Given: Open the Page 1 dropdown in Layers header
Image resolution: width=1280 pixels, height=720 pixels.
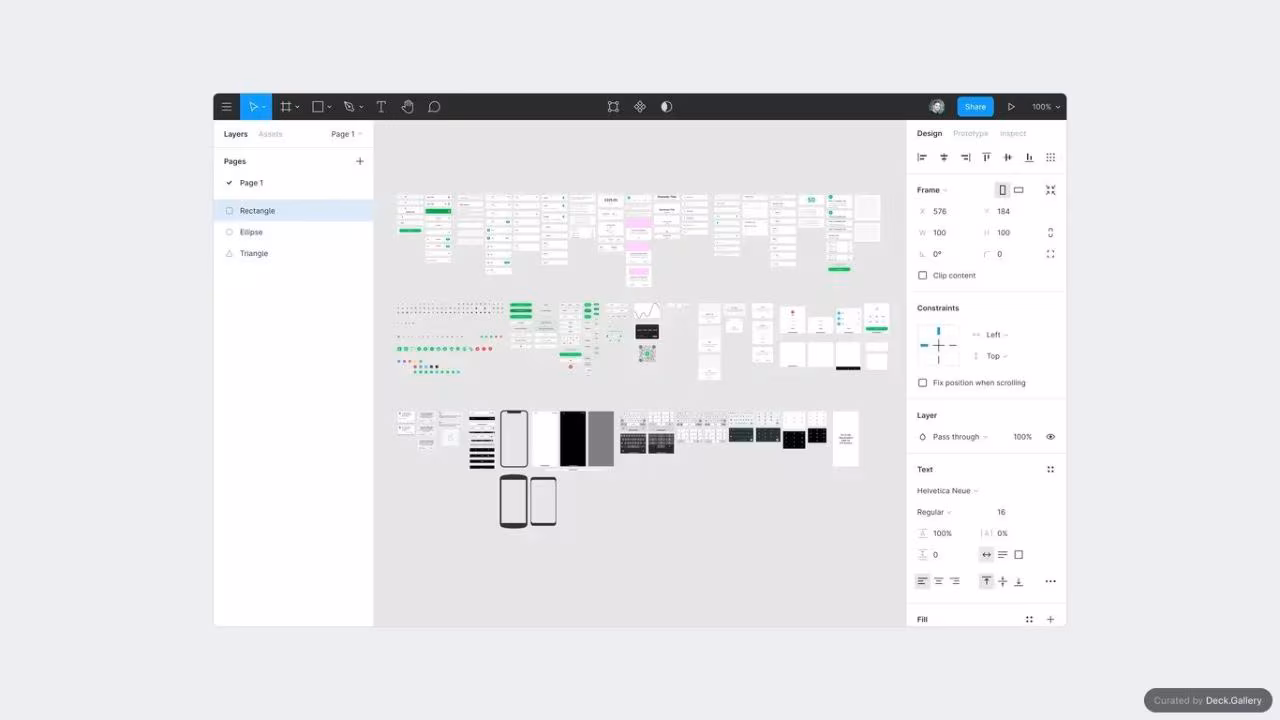Looking at the screenshot, I should (x=347, y=134).
